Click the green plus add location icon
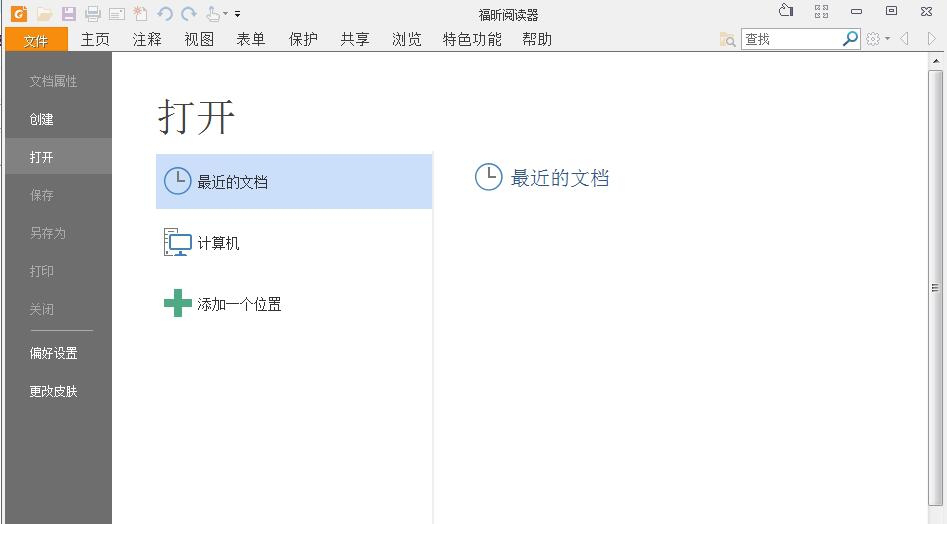 point(178,303)
